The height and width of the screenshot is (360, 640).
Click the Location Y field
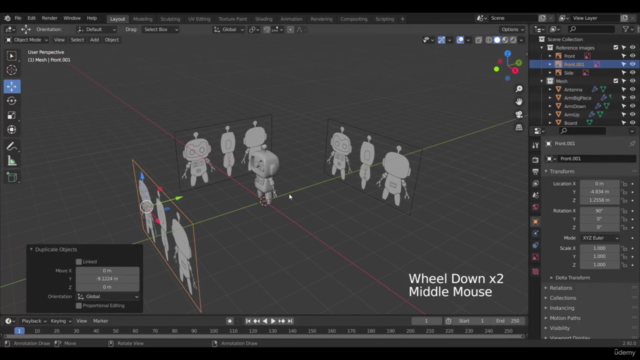point(599,192)
